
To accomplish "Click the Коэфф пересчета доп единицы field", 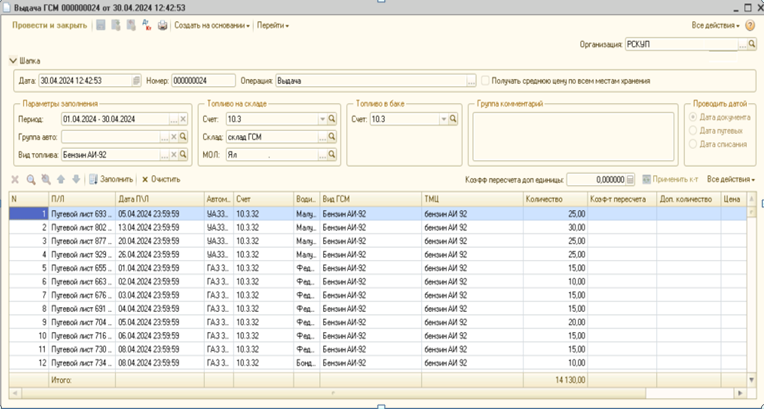I will [595, 179].
